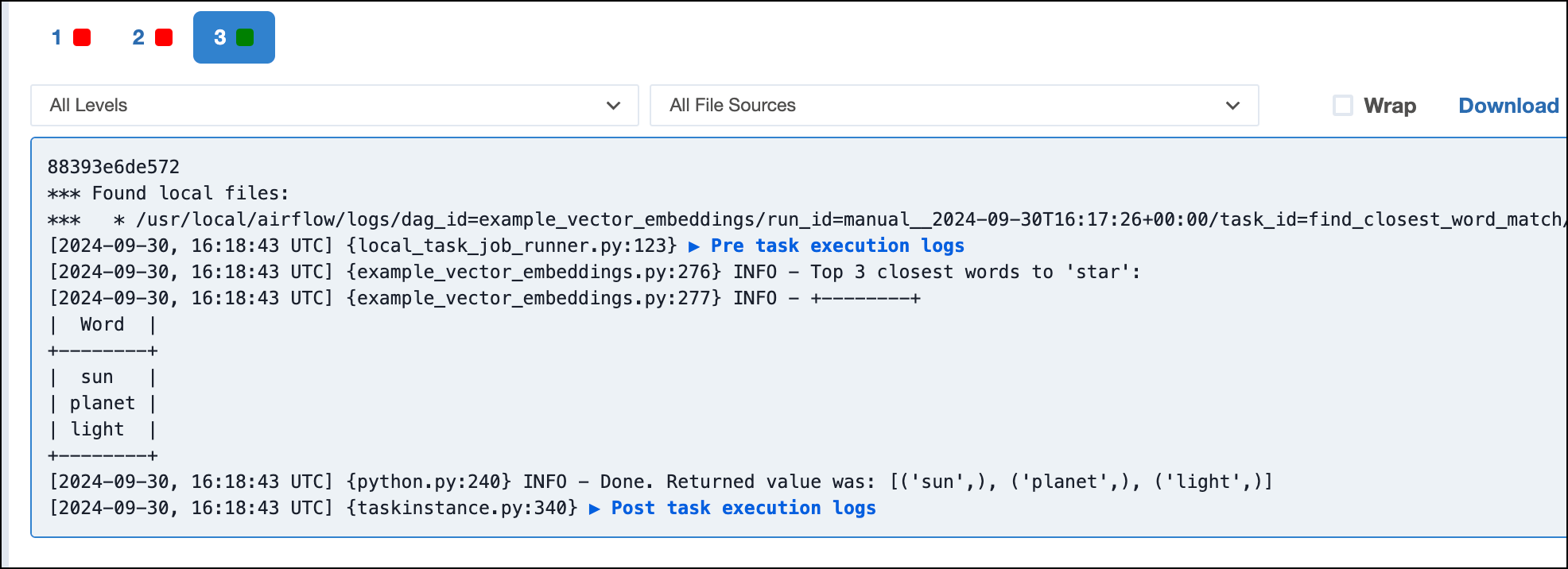Click the green status square on tab 3
This screenshot has height=569, width=1568.
tap(245, 37)
